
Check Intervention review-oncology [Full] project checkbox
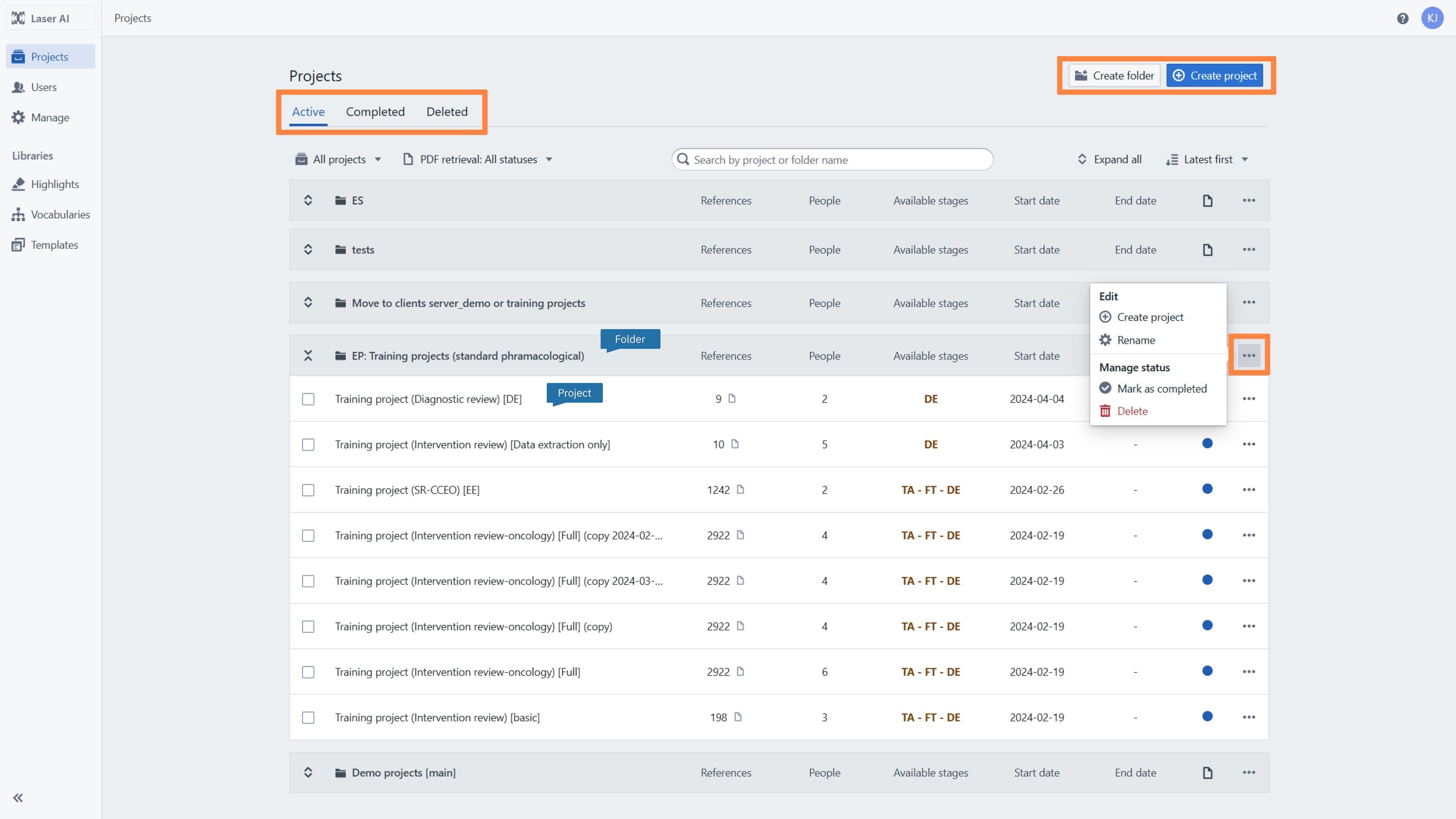[308, 672]
